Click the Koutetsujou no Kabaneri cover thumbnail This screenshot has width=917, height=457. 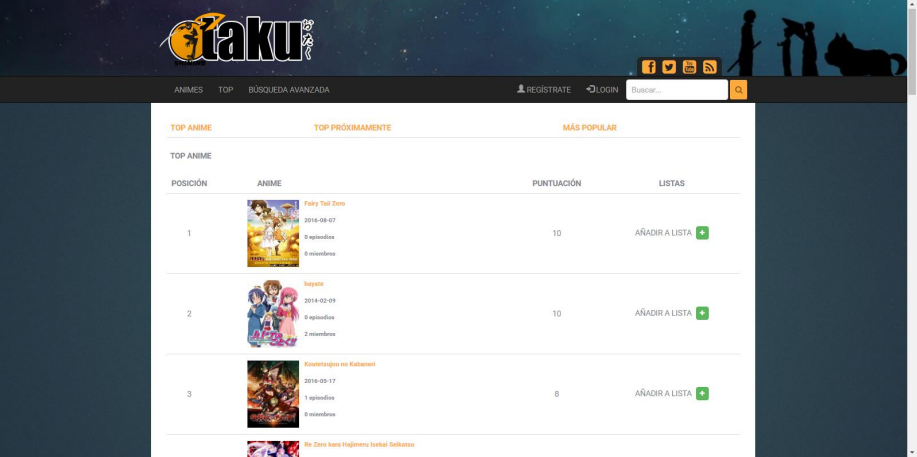coord(273,394)
